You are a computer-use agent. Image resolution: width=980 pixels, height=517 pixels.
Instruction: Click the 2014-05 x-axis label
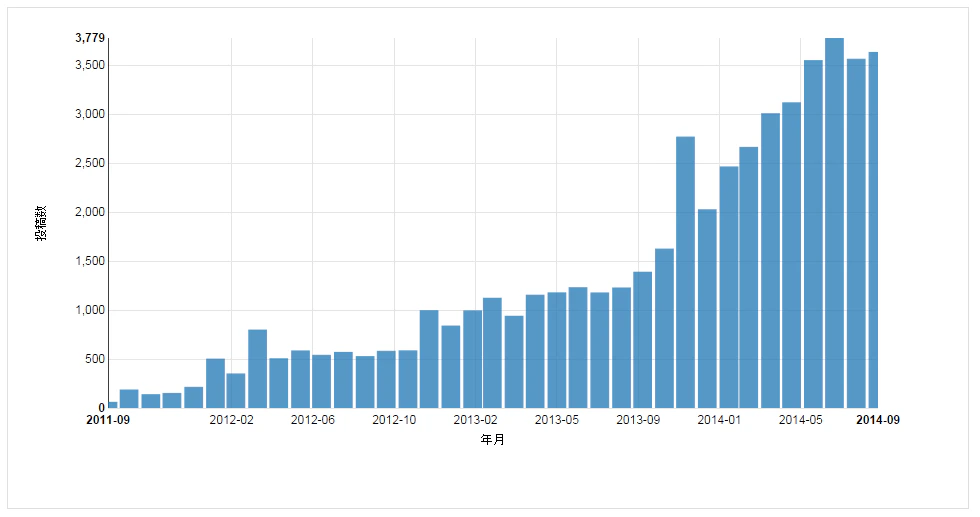tap(801, 420)
